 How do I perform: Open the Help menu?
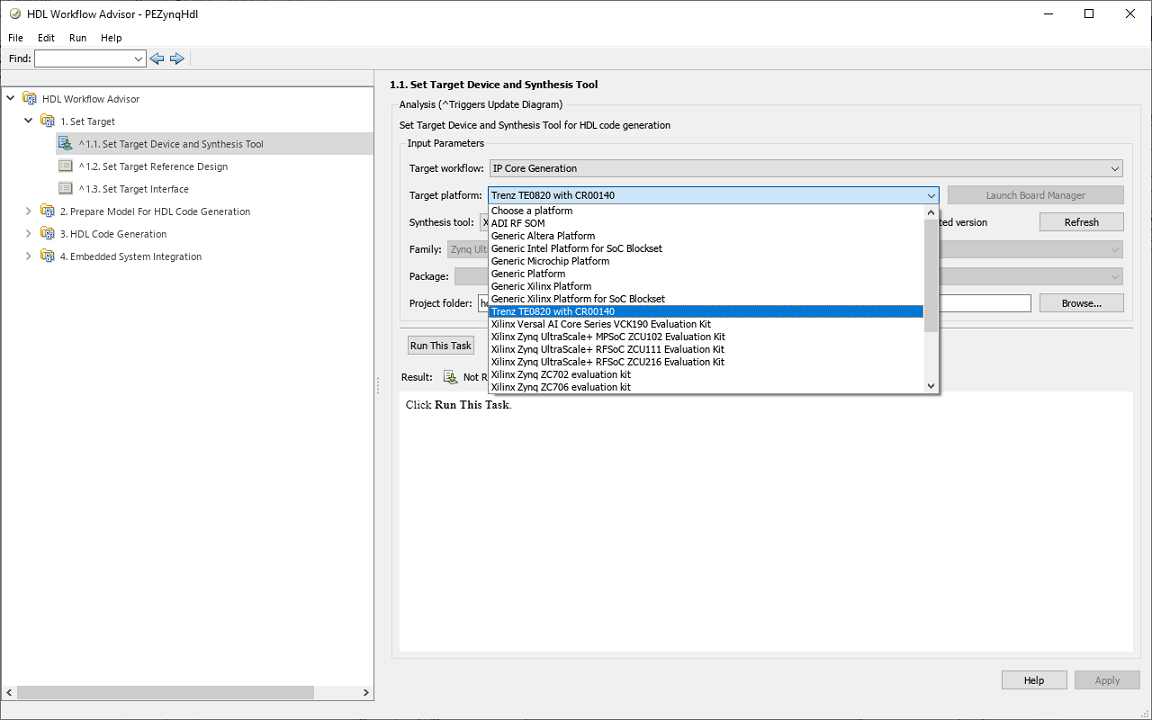pyautogui.click(x=112, y=37)
